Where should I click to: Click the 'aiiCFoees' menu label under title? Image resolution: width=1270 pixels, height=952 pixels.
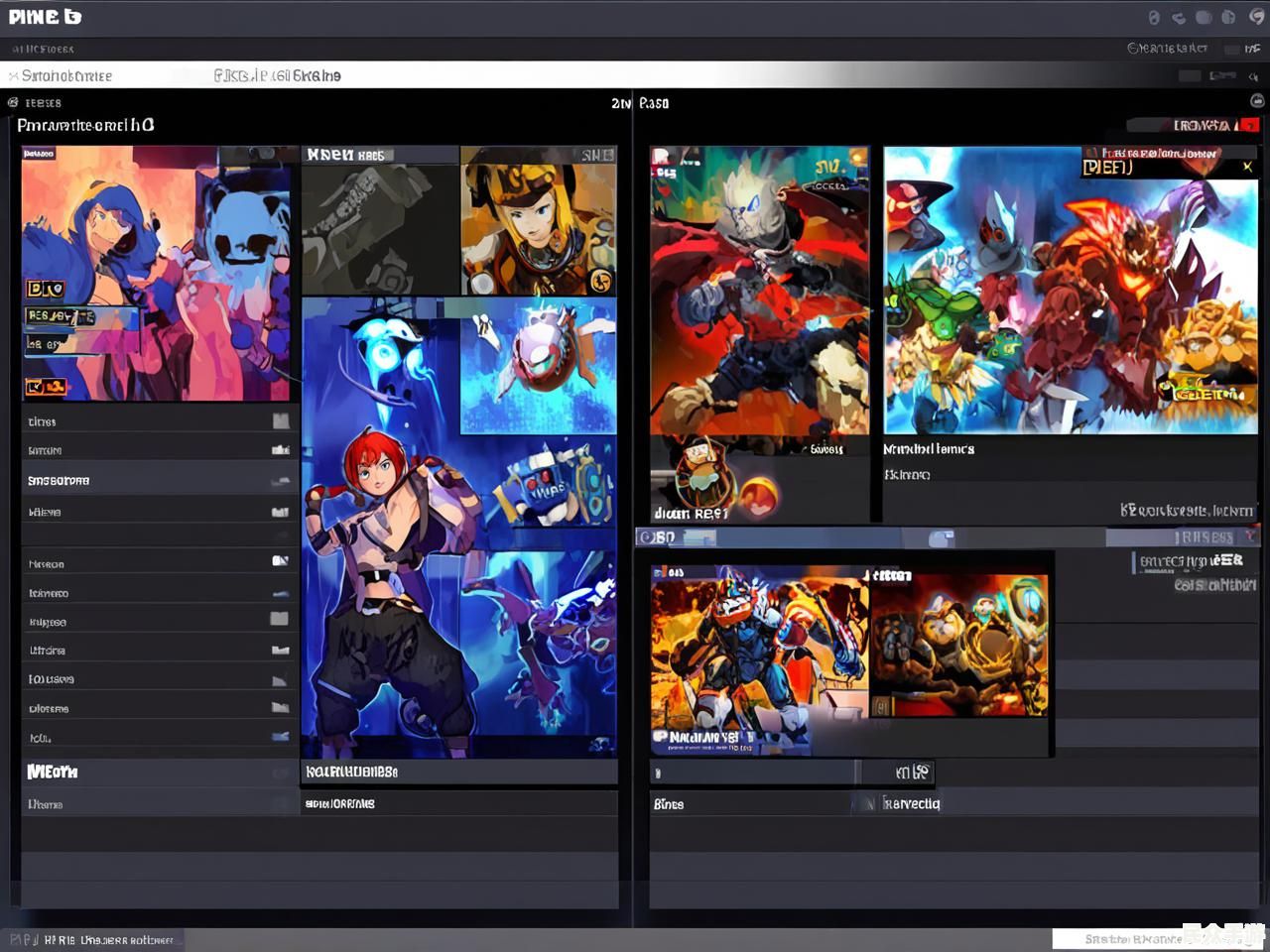tap(43, 49)
